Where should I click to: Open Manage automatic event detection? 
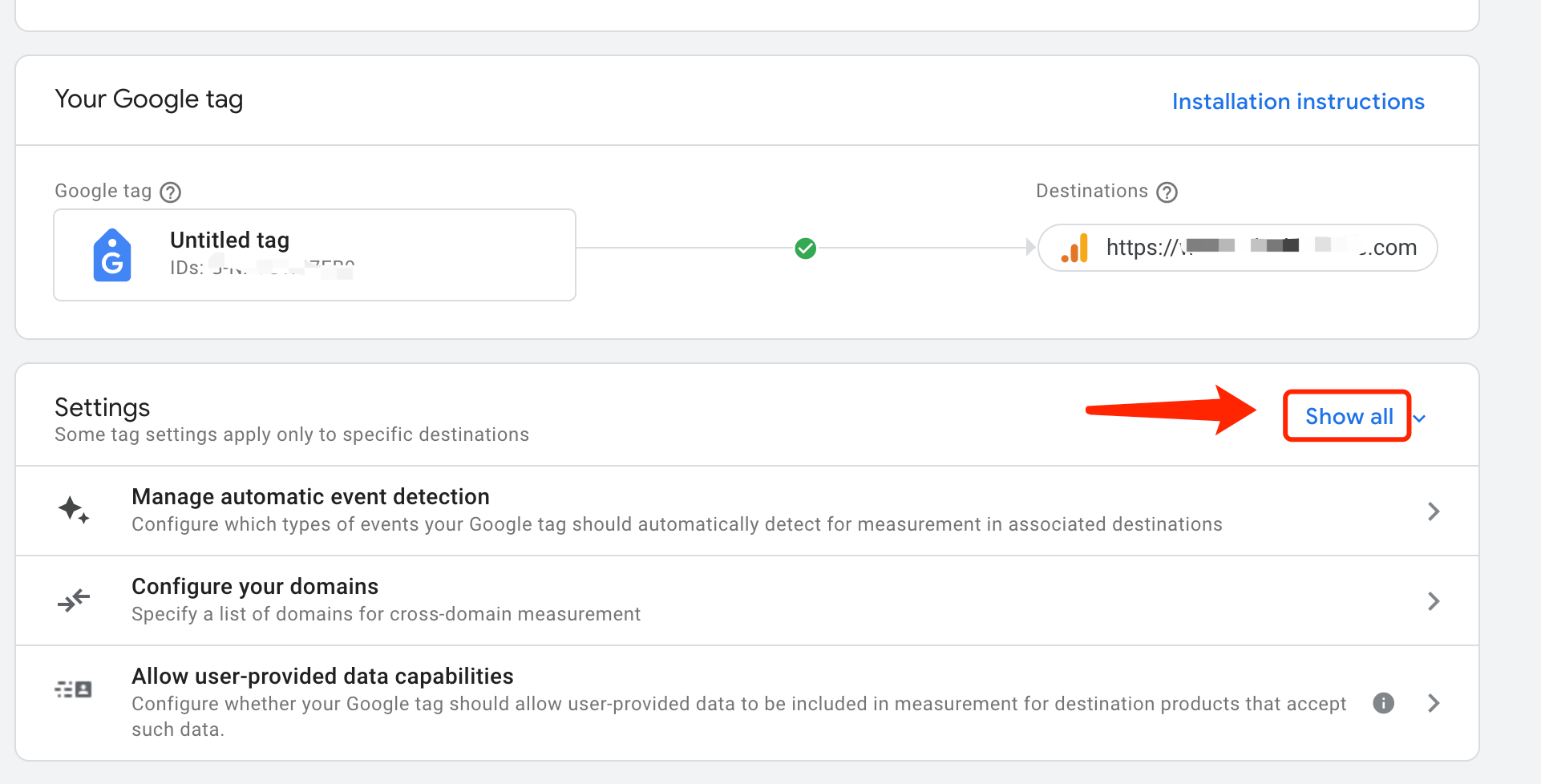[x=310, y=497]
